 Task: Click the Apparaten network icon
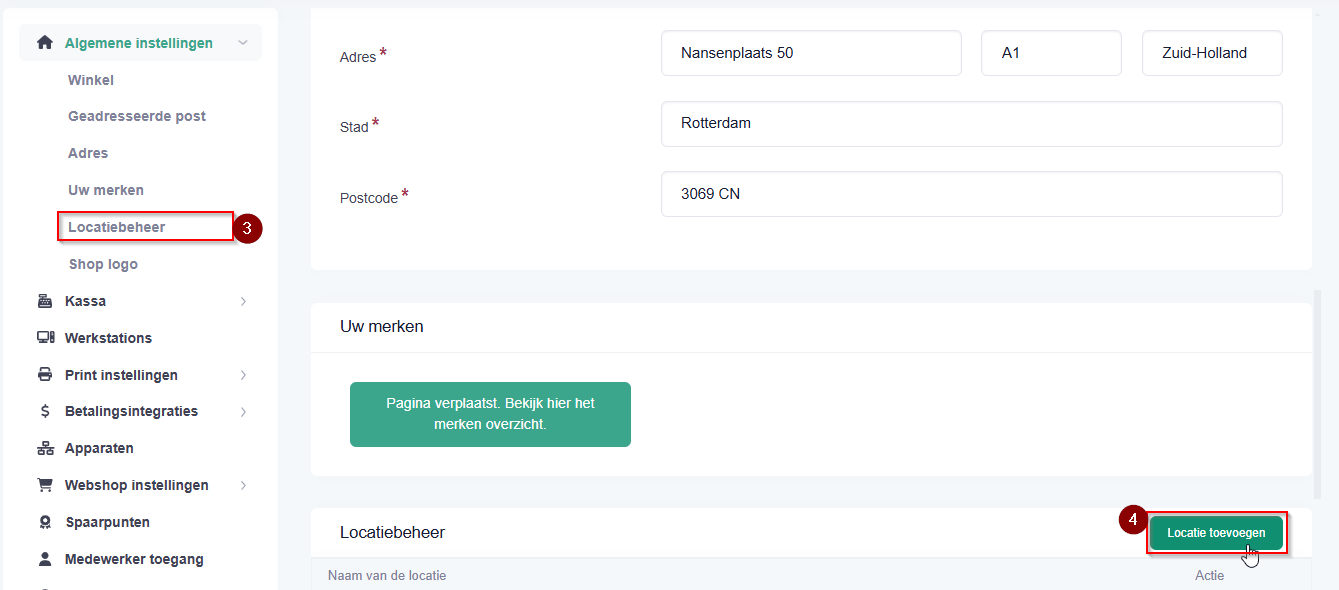pos(45,448)
